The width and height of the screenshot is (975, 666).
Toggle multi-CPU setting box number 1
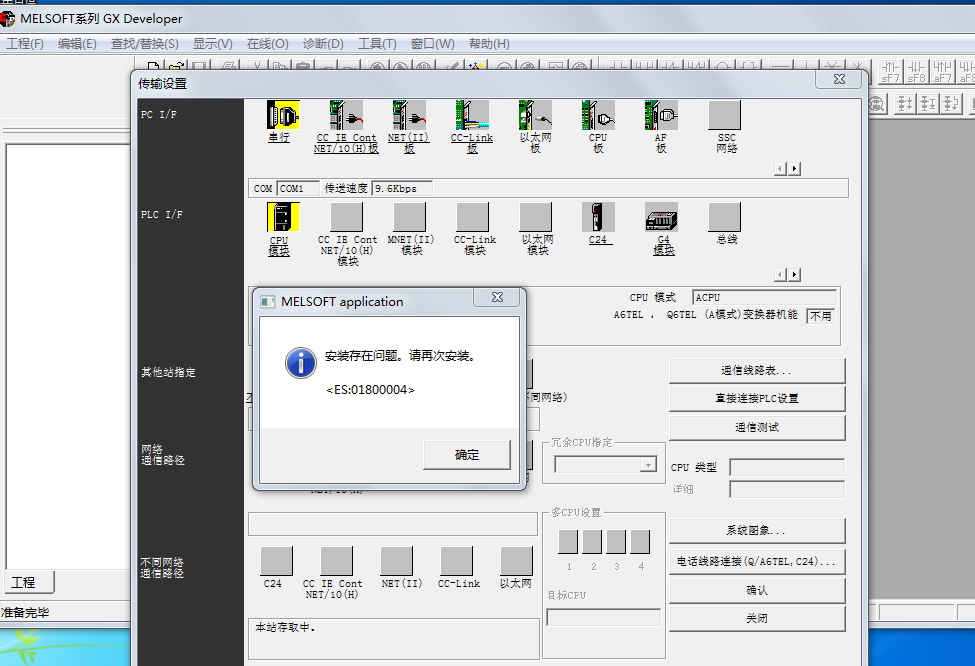569,542
